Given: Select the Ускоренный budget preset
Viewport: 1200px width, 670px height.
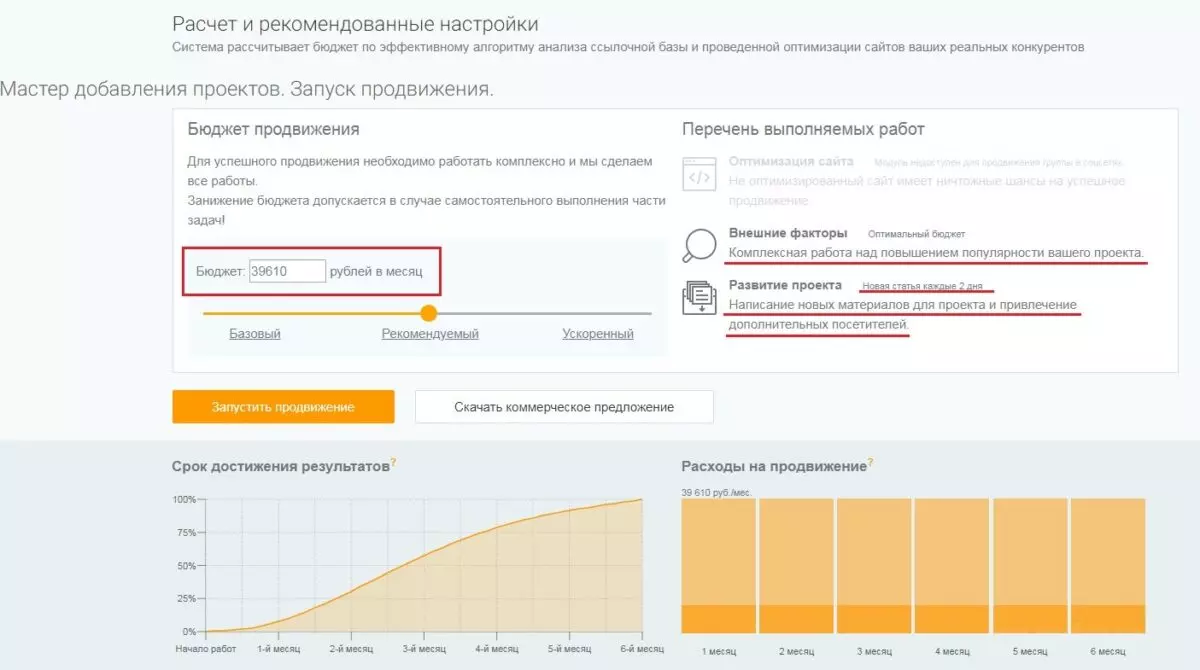Looking at the screenshot, I should (598, 334).
